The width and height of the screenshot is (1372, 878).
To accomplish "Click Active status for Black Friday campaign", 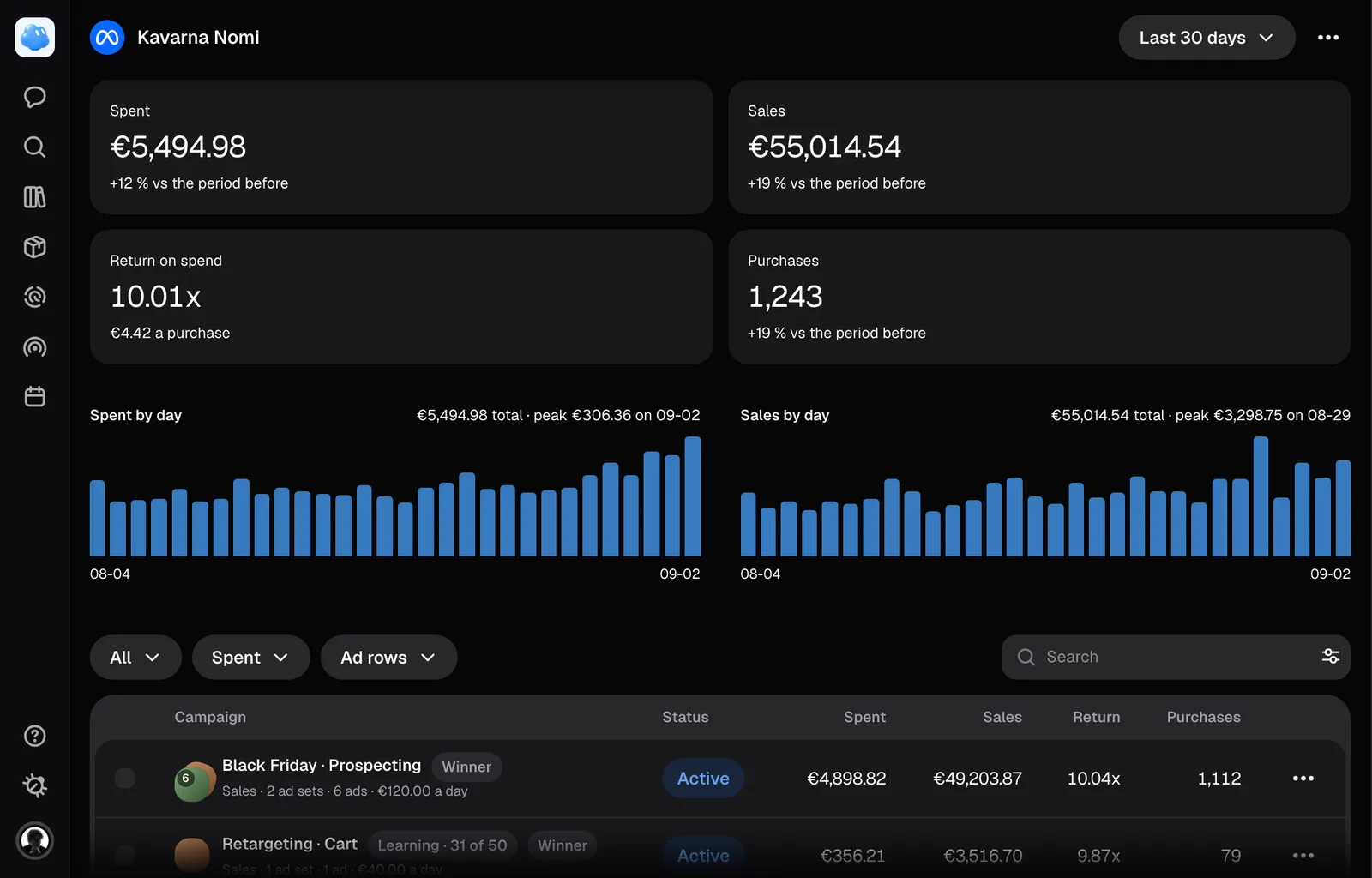I will [x=703, y=779].
